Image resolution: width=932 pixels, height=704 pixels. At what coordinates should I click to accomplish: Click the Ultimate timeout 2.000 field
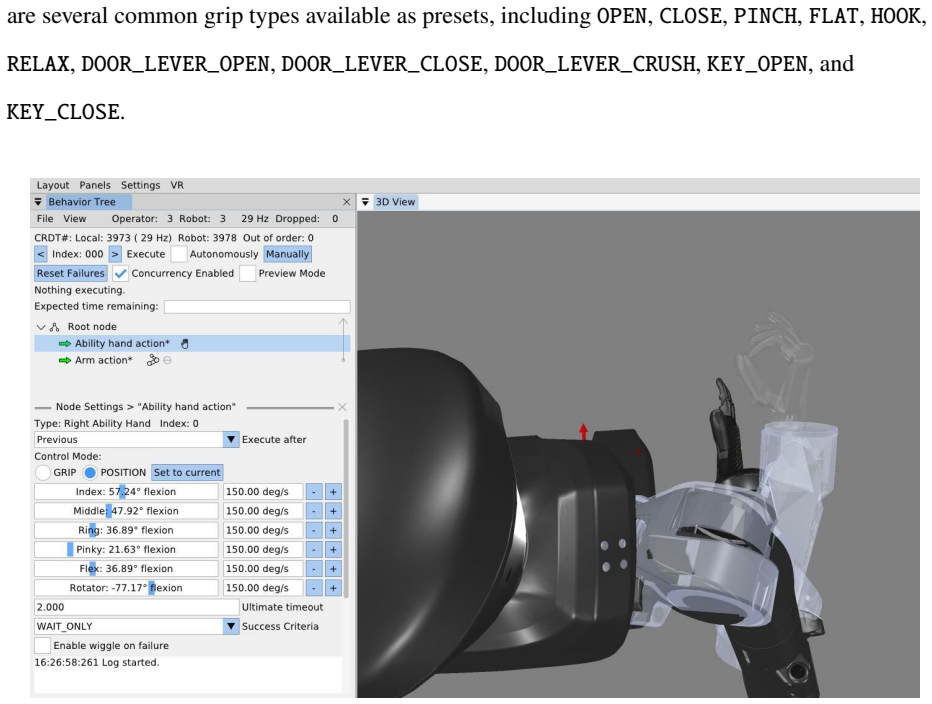click(137, 607)
